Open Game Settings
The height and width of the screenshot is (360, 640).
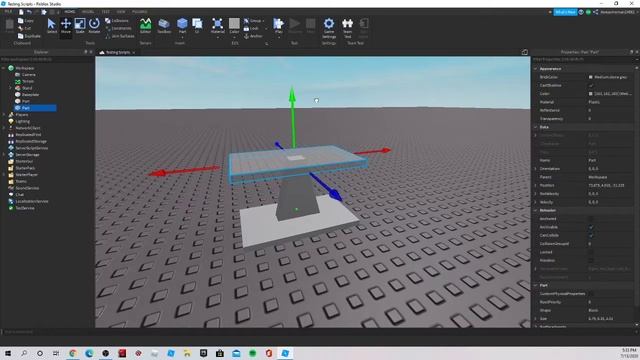(329, 28)
